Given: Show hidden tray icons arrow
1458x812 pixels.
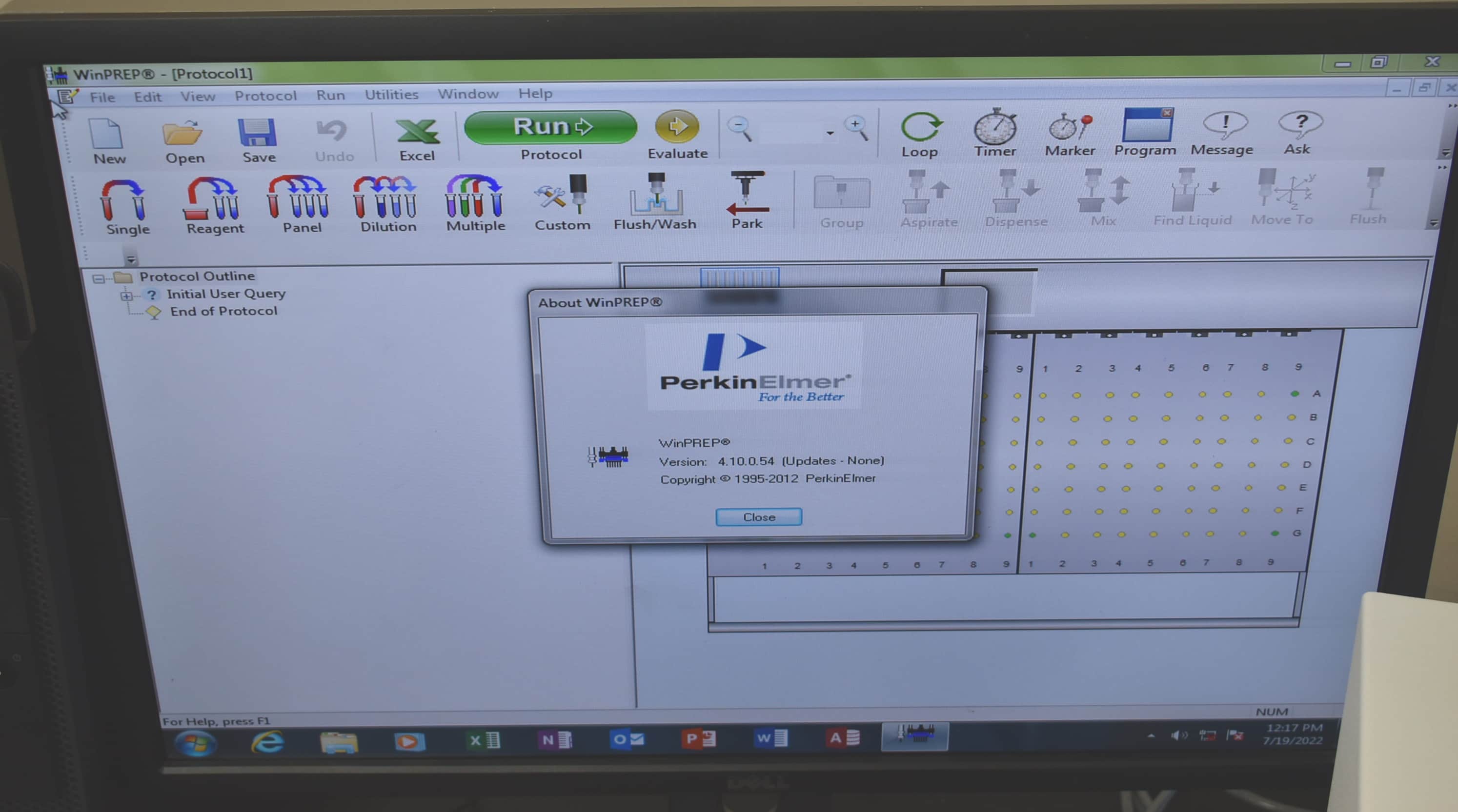Looking at the screenshot, I should (1151, 735).
